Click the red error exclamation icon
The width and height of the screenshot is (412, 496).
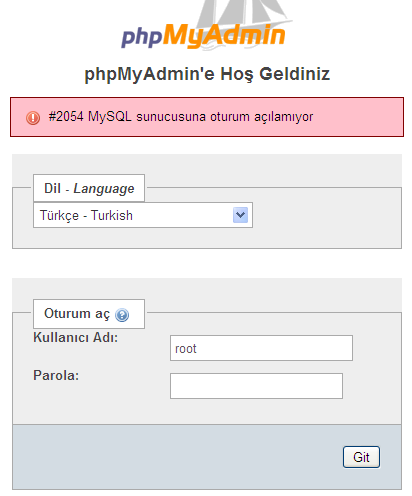click(x=33, y=118)
